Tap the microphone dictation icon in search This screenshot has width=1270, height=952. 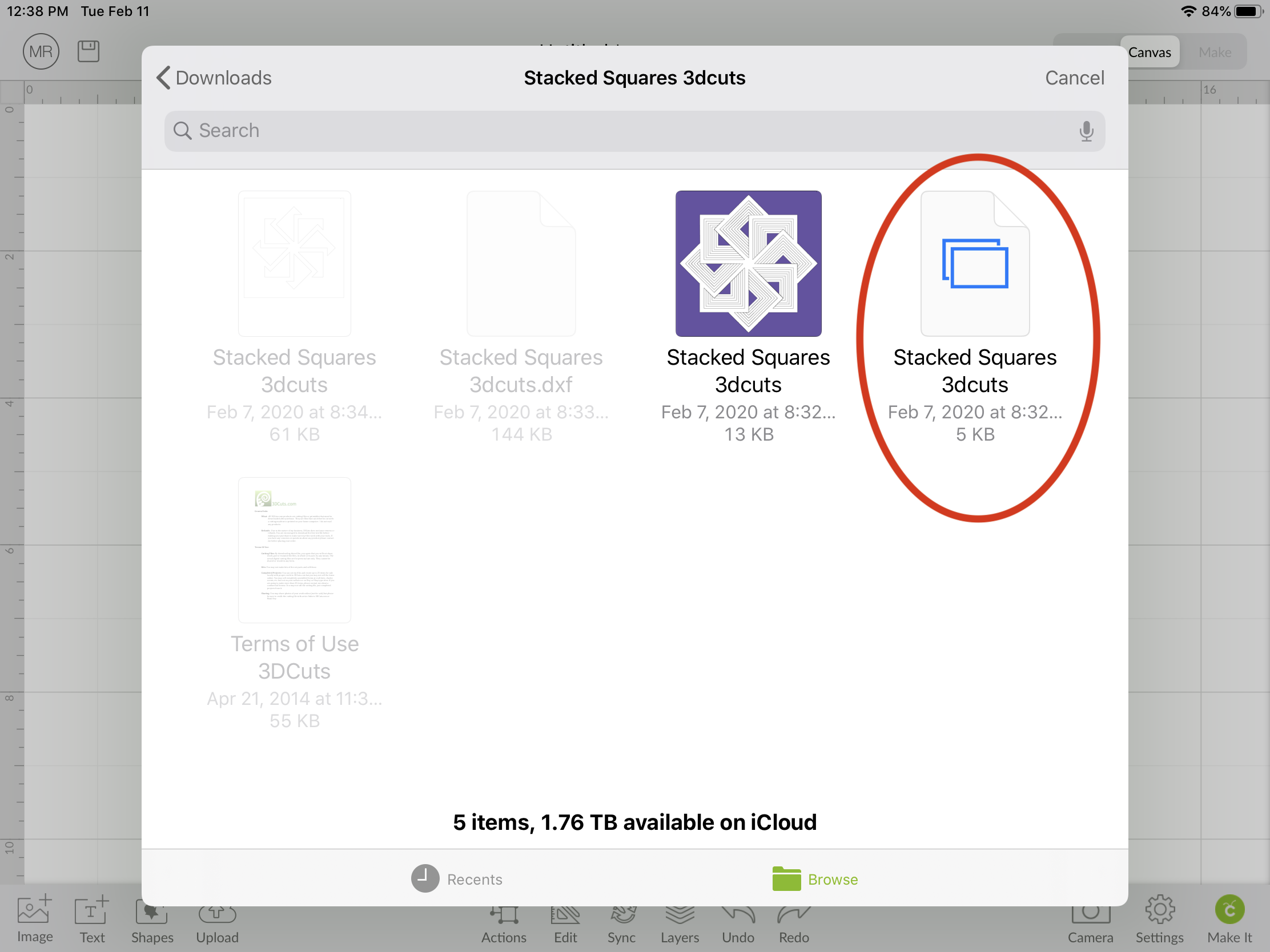pos(1086,131)
